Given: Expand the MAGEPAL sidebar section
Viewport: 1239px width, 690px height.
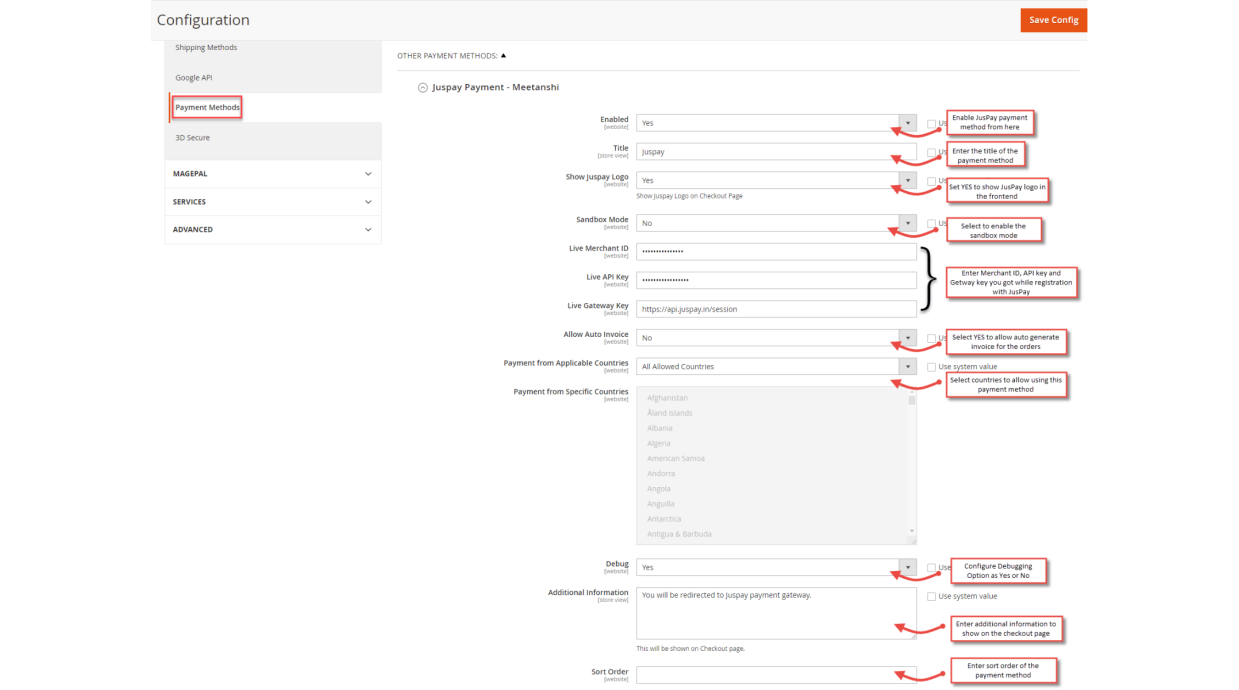Looking at the screenshot, I should pos(273,174).
